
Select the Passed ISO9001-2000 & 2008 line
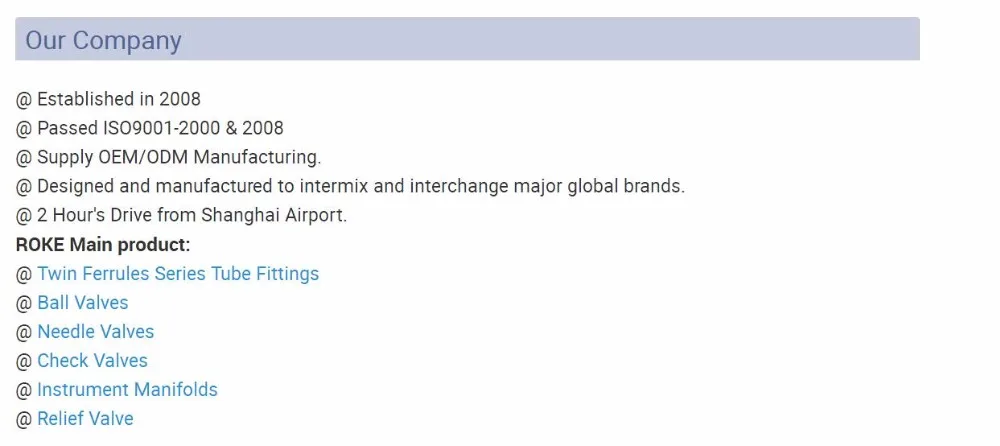[x=150, y=128]
